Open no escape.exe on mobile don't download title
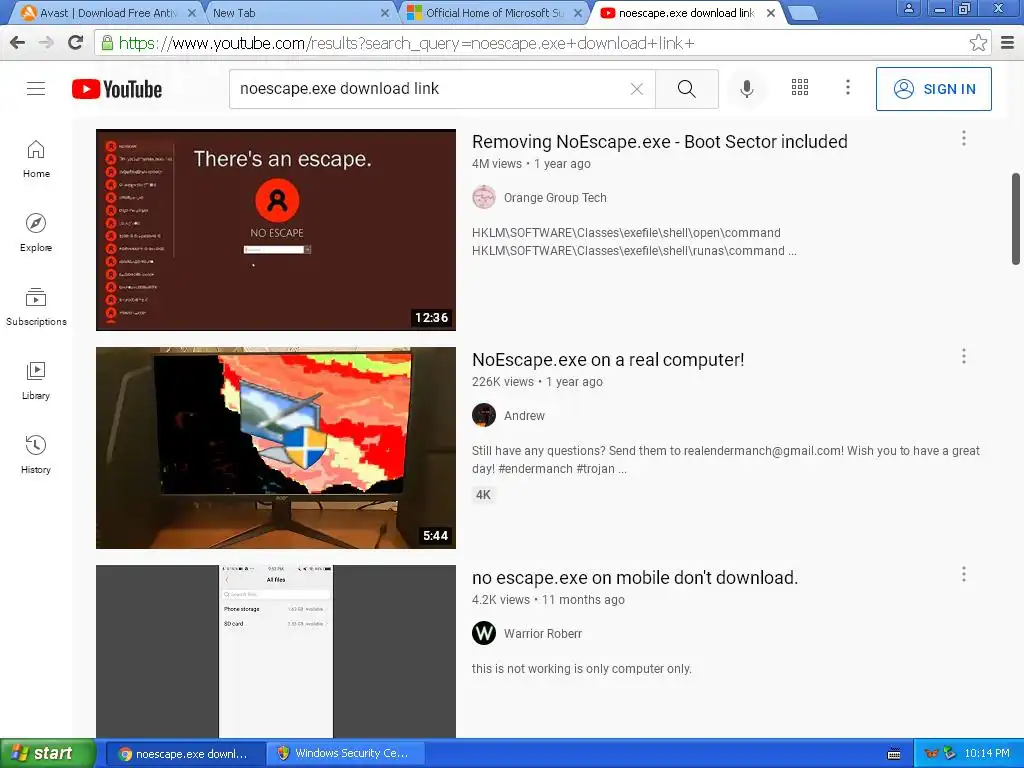 [x=635, y=578]
